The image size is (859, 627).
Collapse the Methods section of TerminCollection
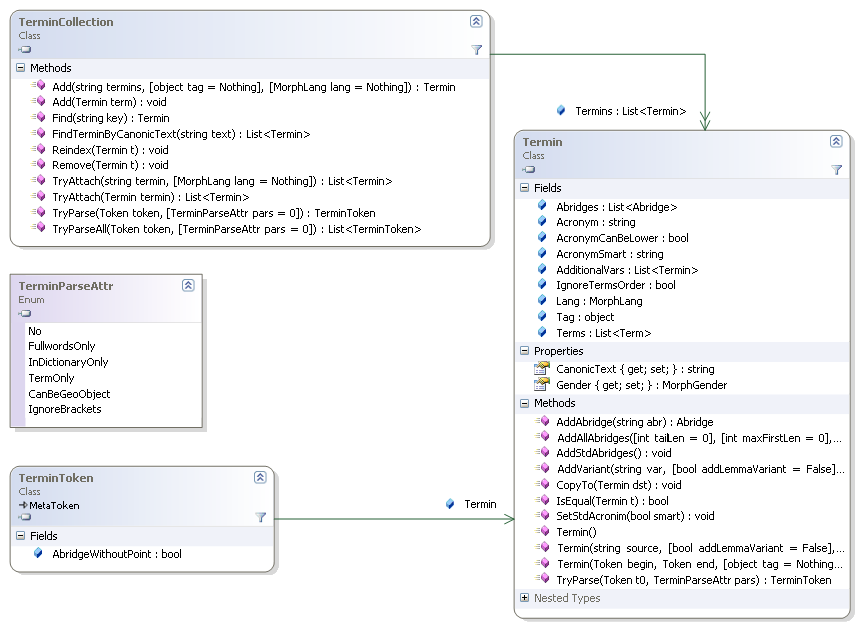(x=20, y=68)
